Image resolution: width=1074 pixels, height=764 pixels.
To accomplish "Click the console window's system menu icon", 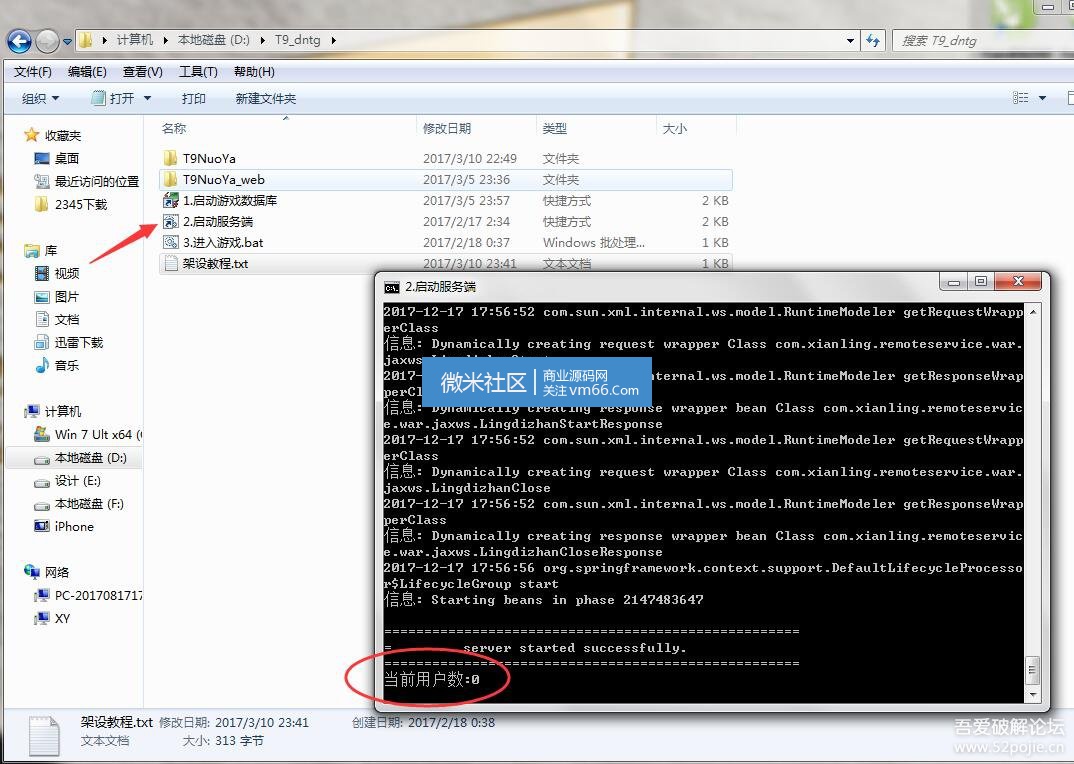I will pyautogui.click(x=392, y=287).
